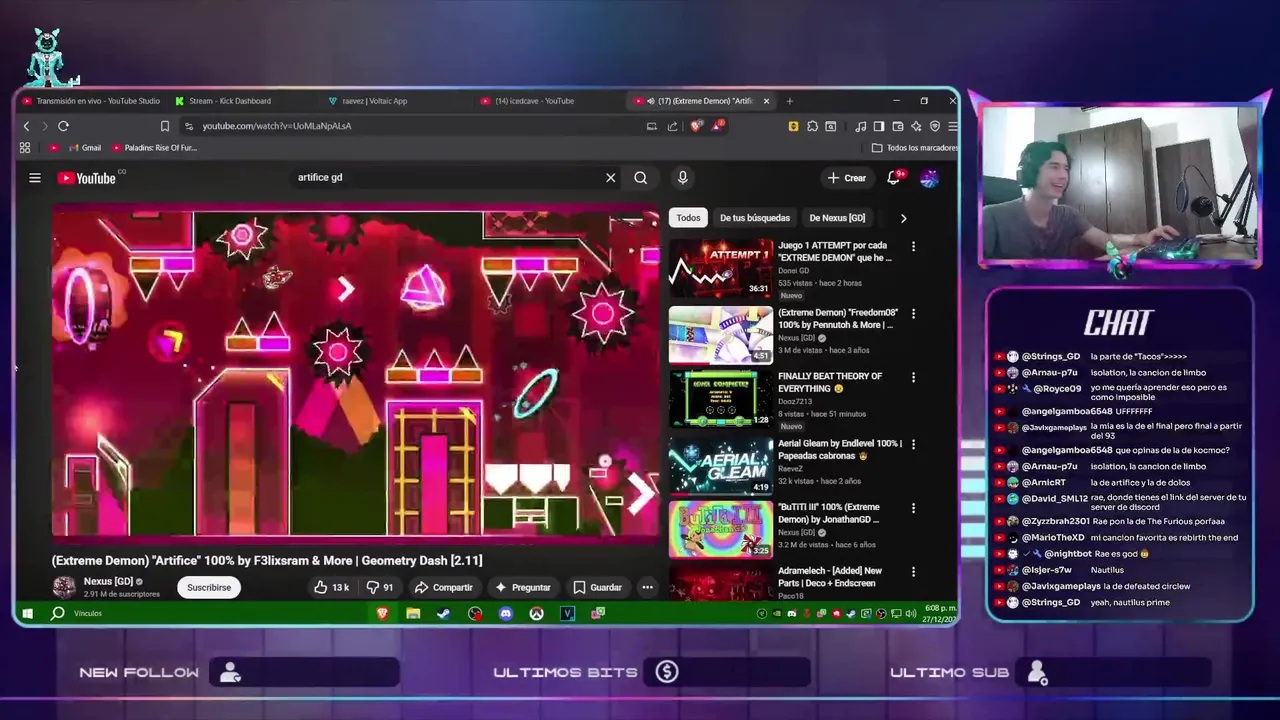Save video with Guardar button
Screen dimensions: 1280x720
(x=597, y=588)
